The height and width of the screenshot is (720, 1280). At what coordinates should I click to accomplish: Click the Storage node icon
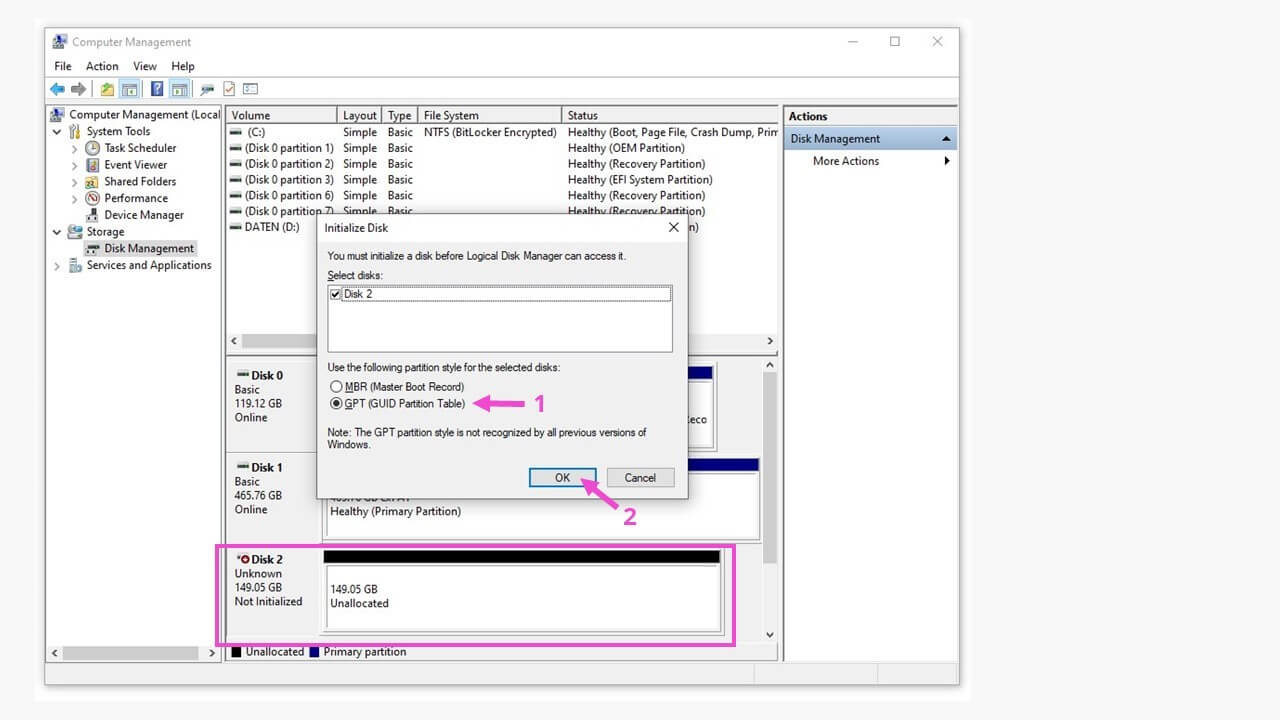pos(75,232)
